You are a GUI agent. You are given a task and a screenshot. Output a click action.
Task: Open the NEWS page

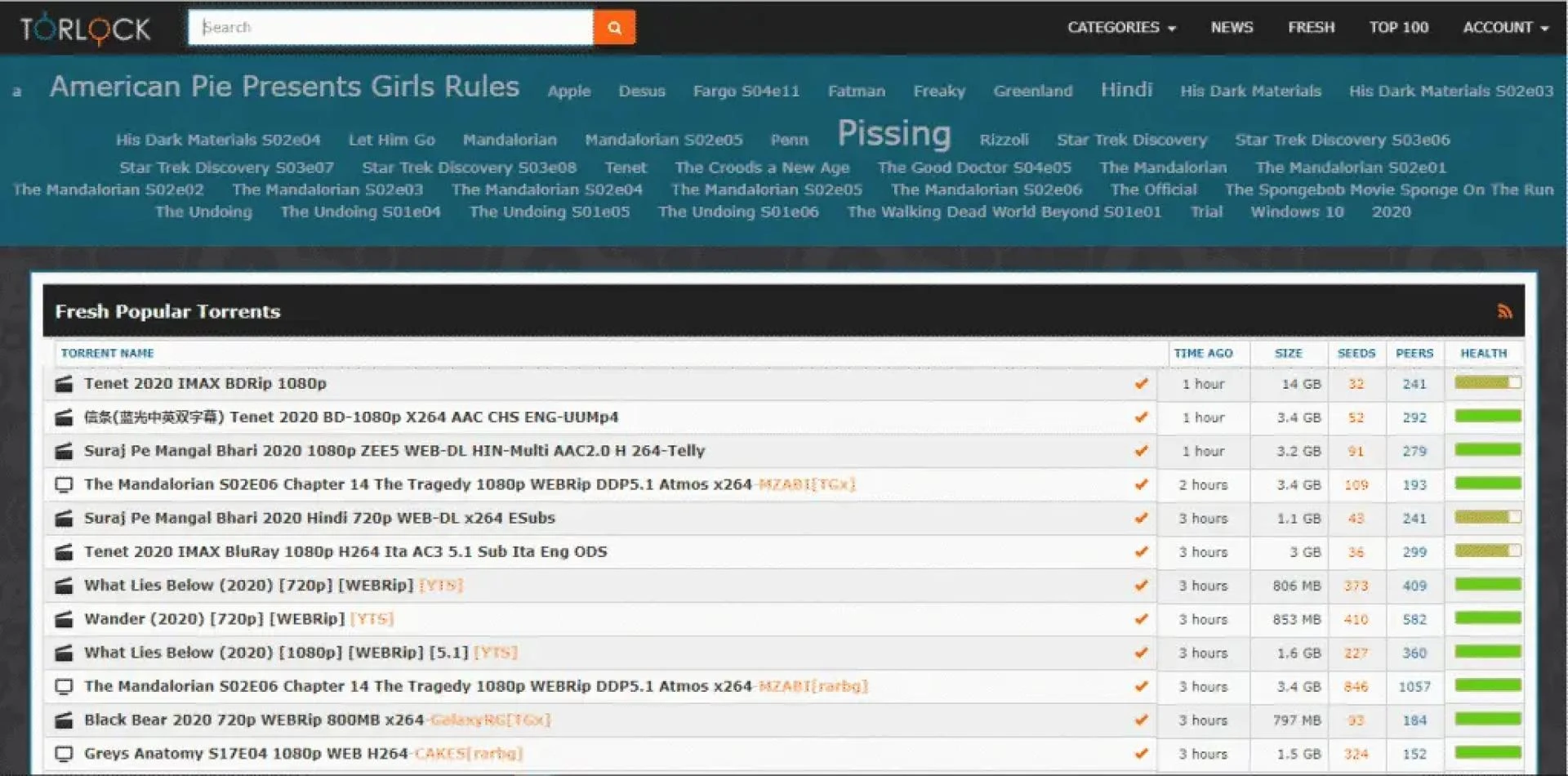click(1231, 27)
